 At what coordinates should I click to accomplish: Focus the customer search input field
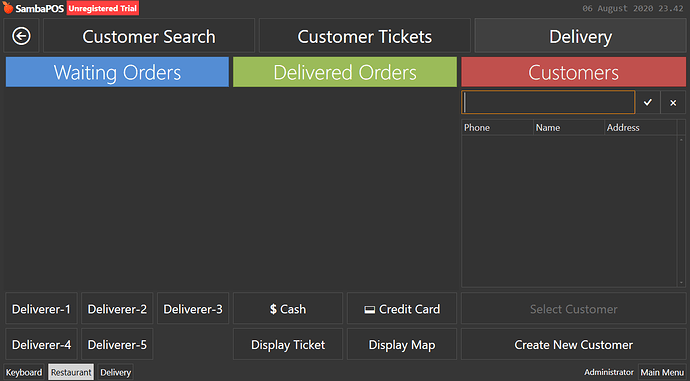[x=548, y=103]
